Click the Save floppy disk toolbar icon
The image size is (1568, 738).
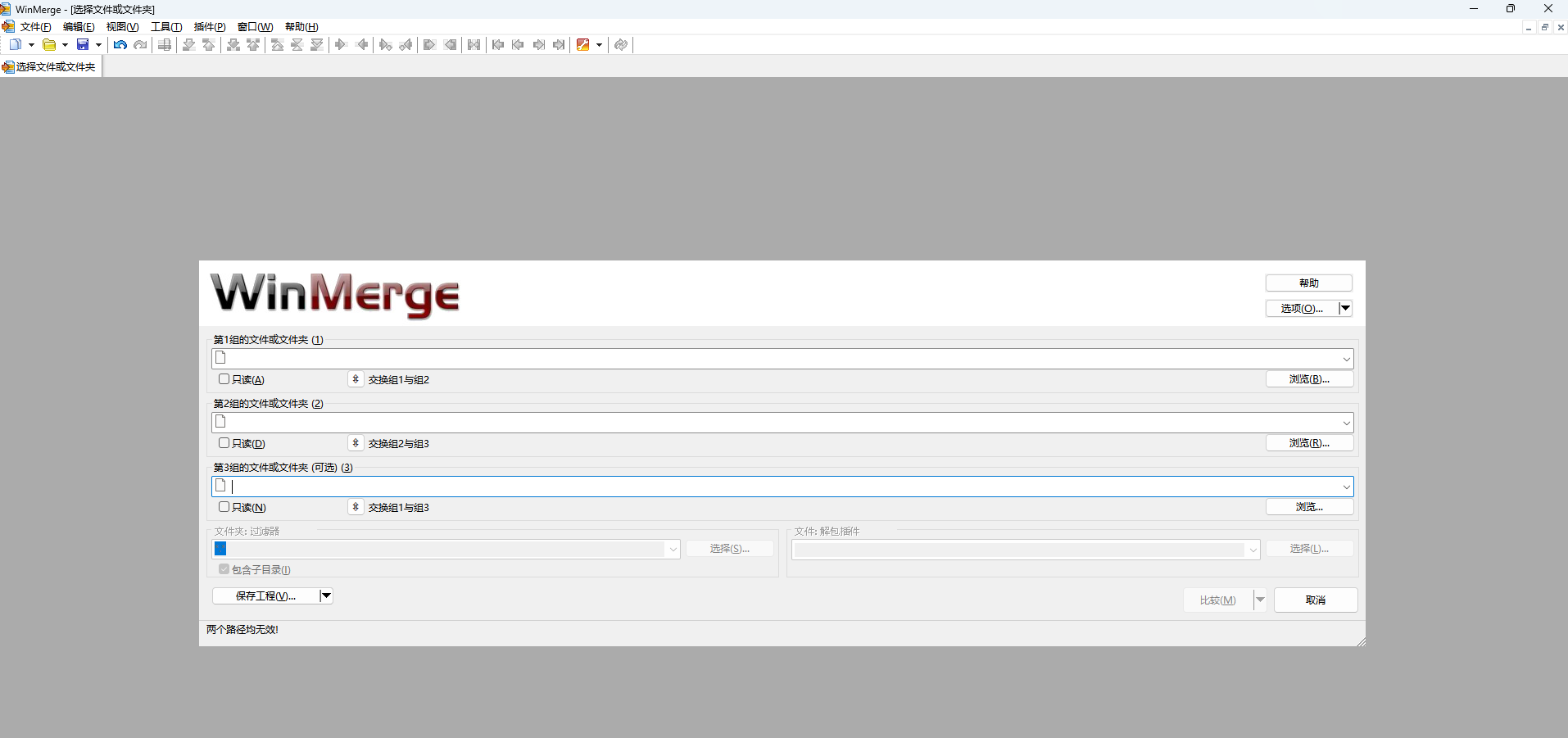[x=83, y=45]
